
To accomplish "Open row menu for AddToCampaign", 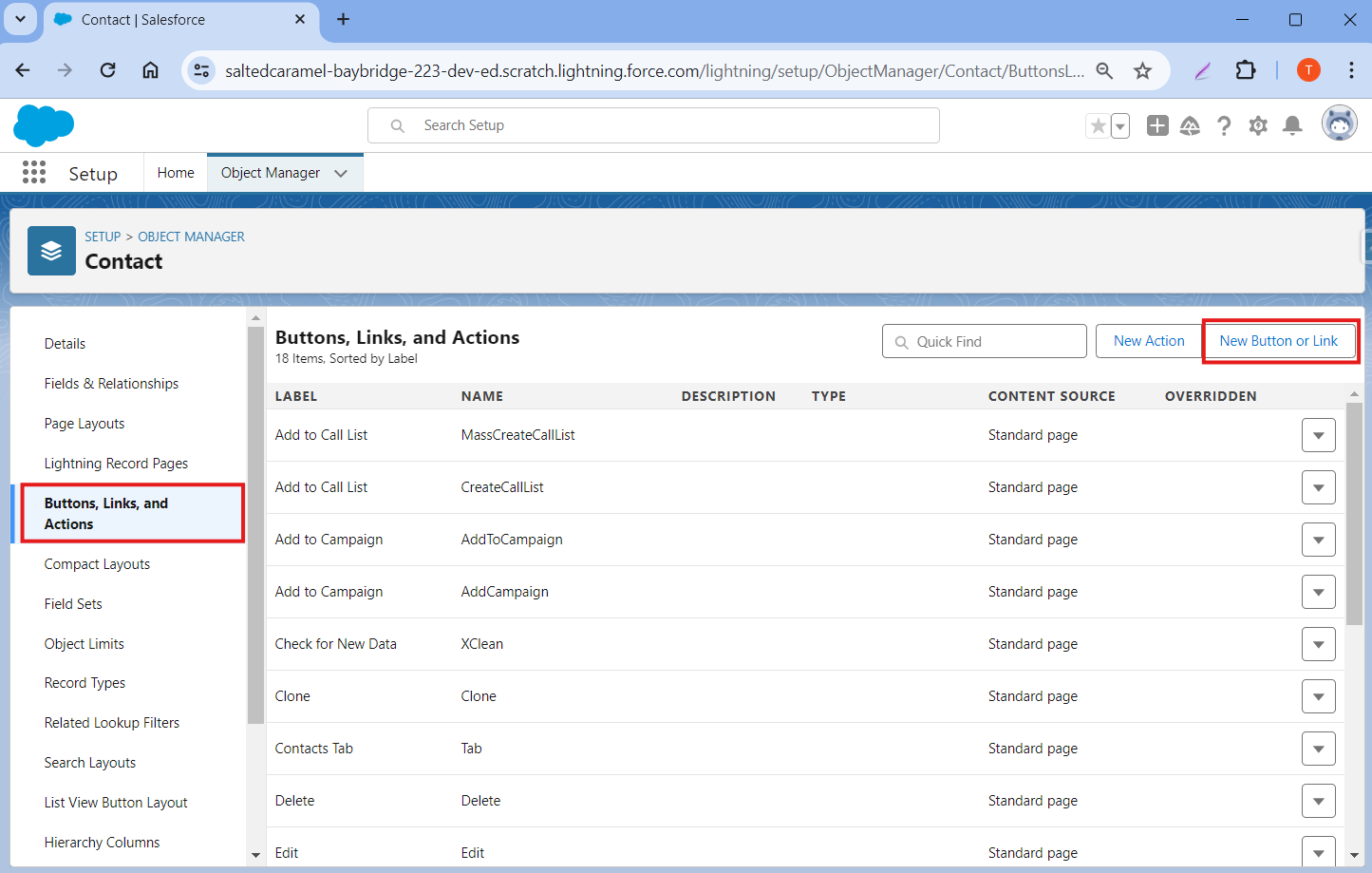I will tap(1318, 540).
